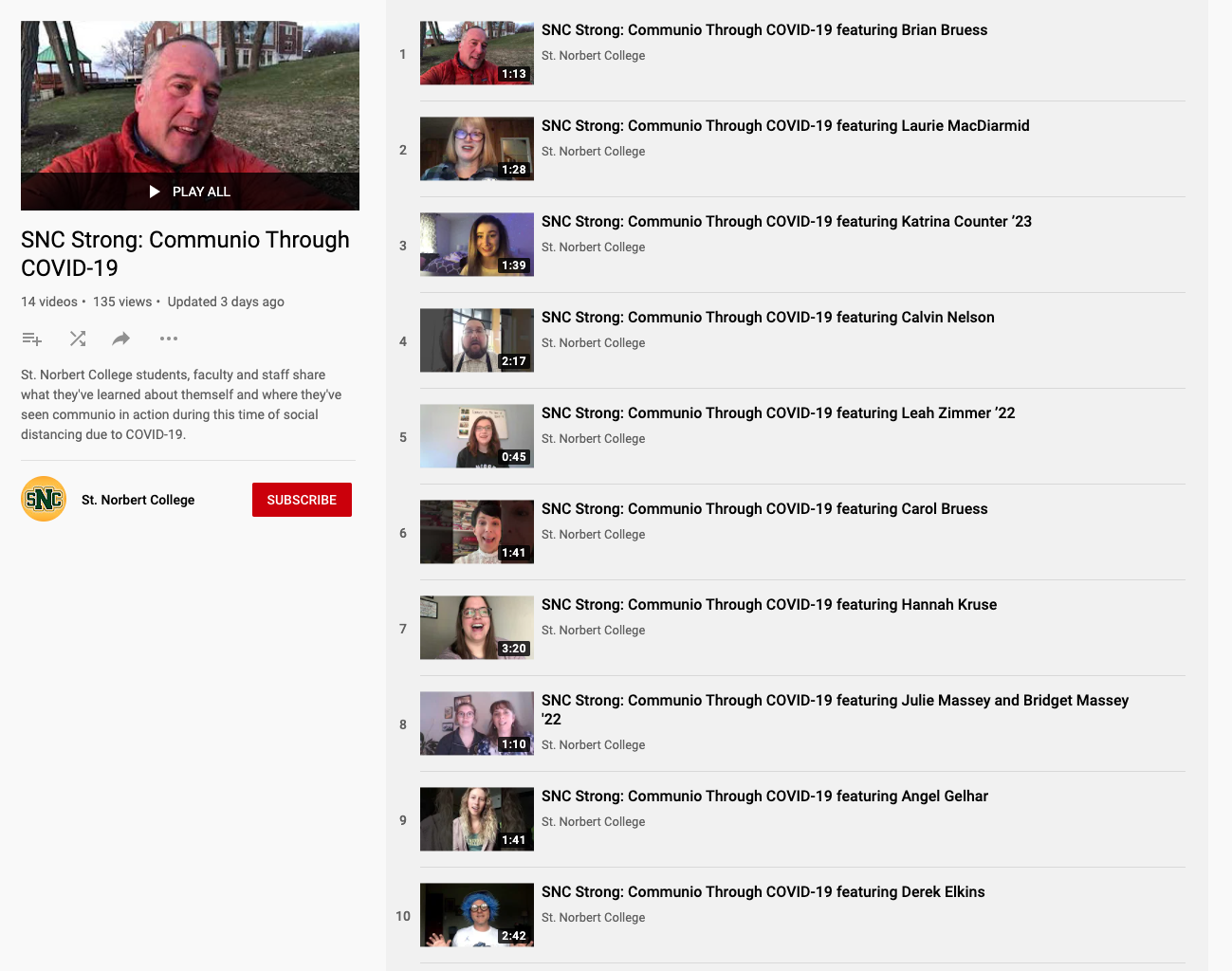Click St. Norbert College under Hannah Kruse video
This screenshot has width=1232, height=971.
pos(593,631)
